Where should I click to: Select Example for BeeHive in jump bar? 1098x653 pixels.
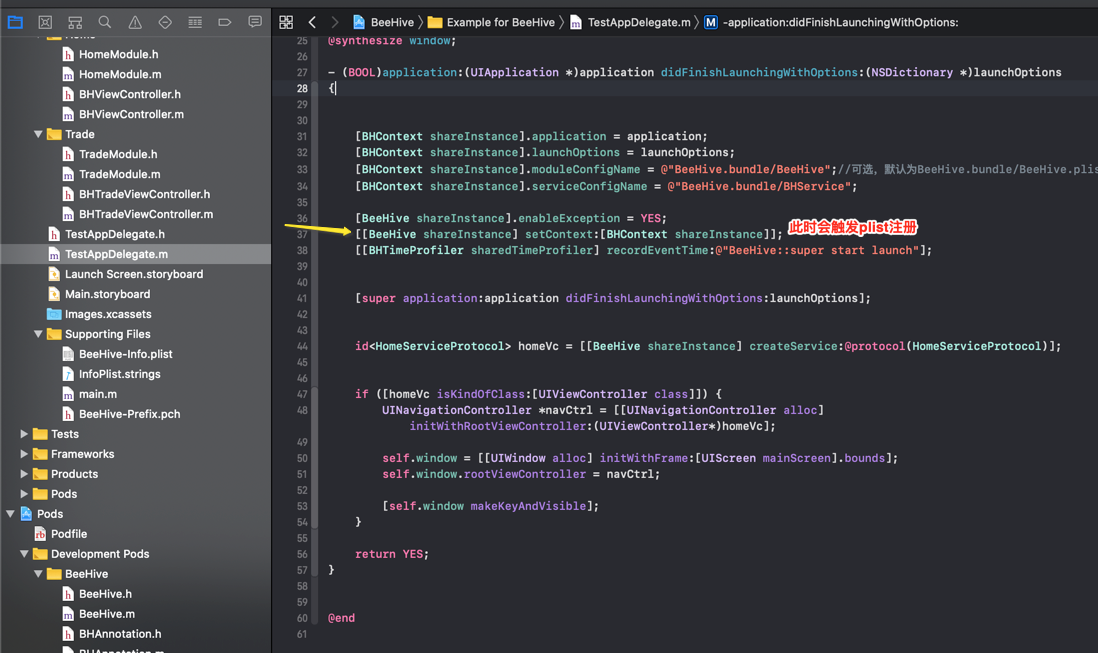(491, 22)
